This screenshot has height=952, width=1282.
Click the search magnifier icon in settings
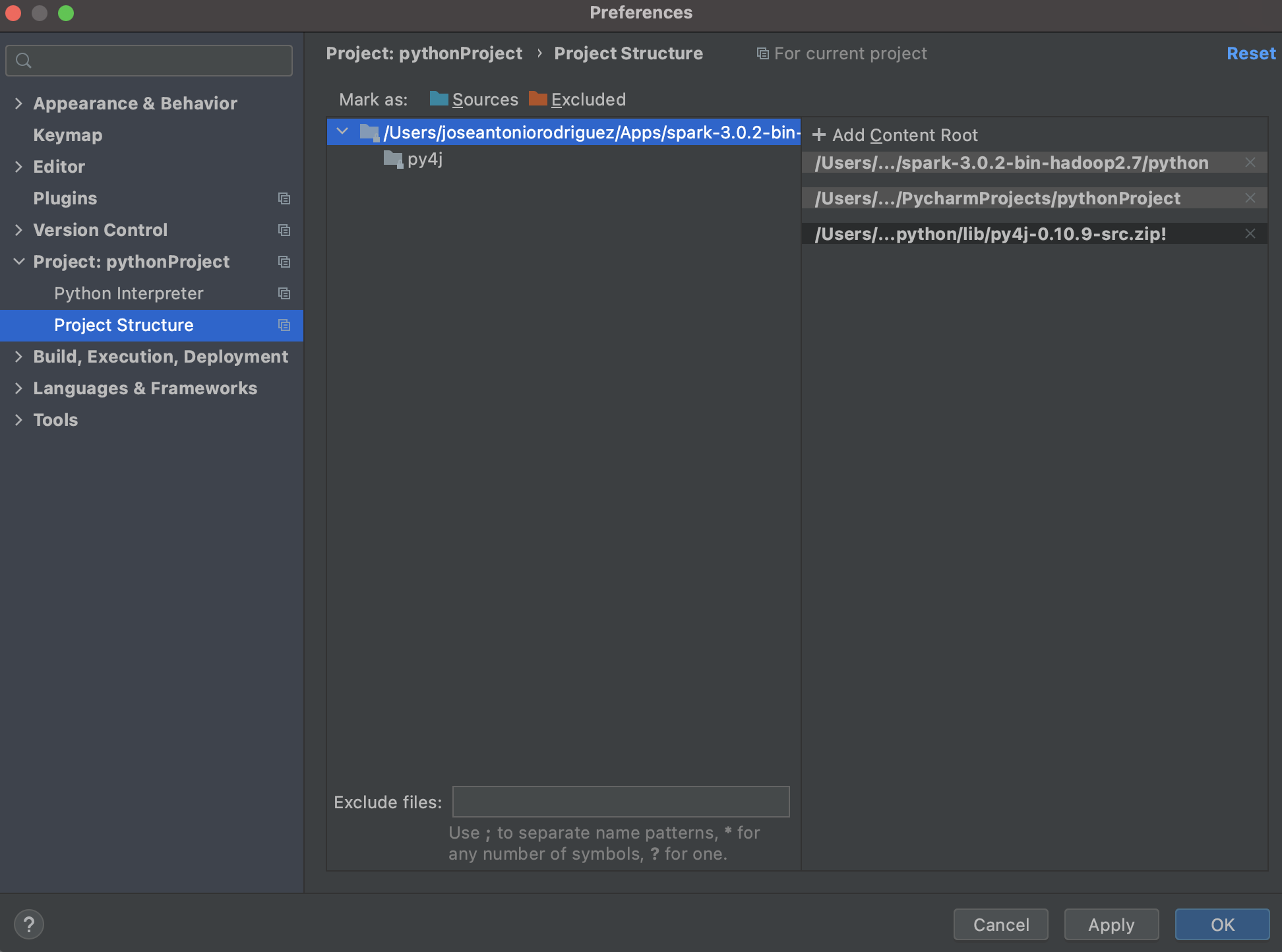[x=24, y=61]
